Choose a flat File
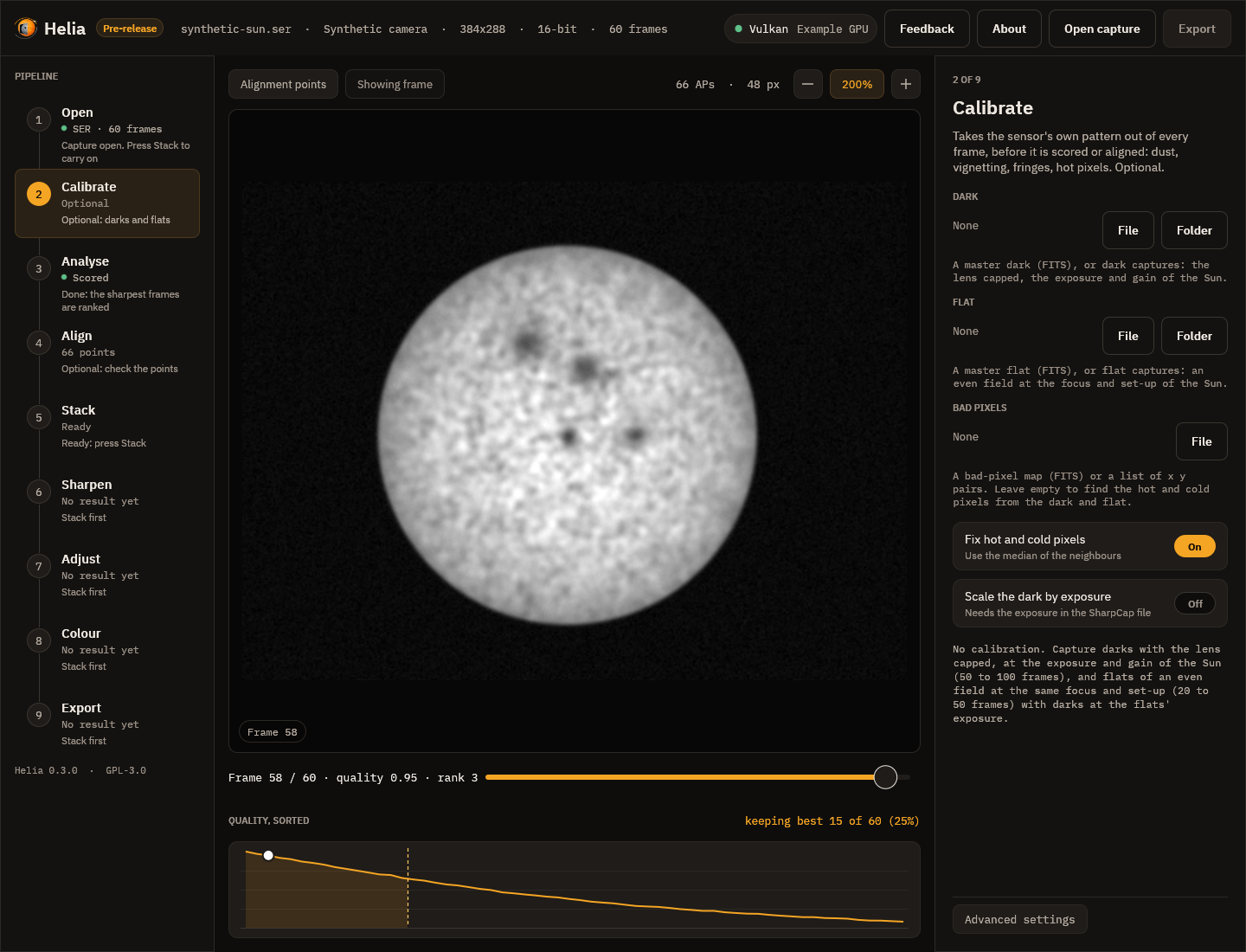The width and height of the screenshot is (1246, 952). tap(1127, 336)
